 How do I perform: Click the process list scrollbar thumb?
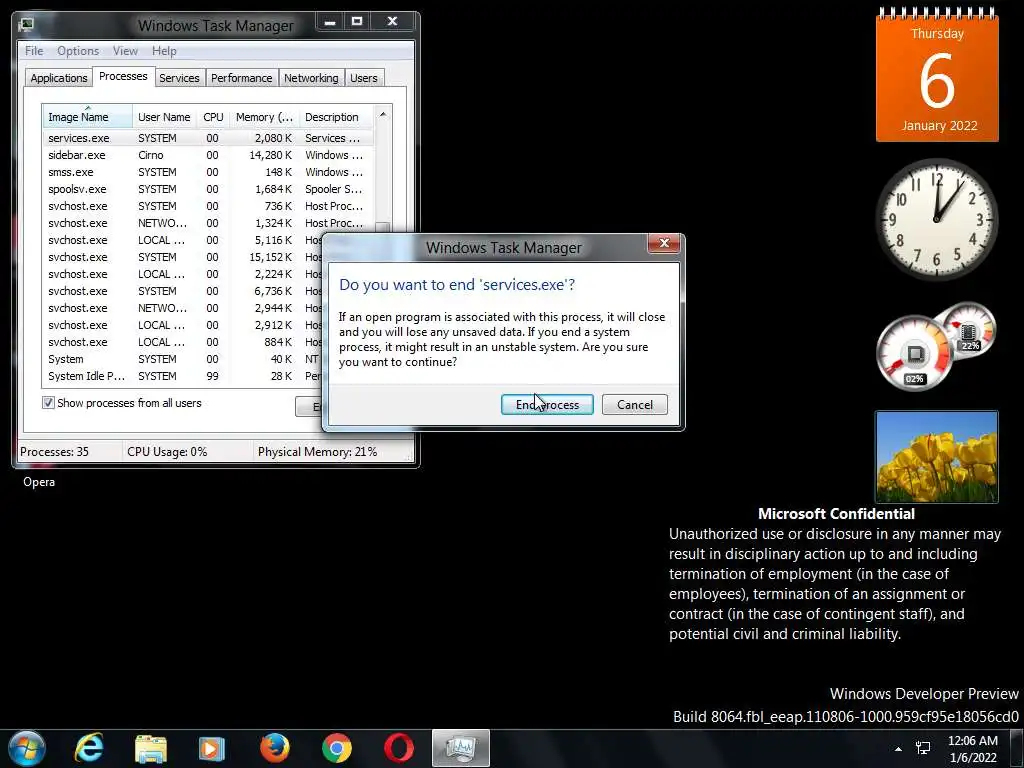383,228
